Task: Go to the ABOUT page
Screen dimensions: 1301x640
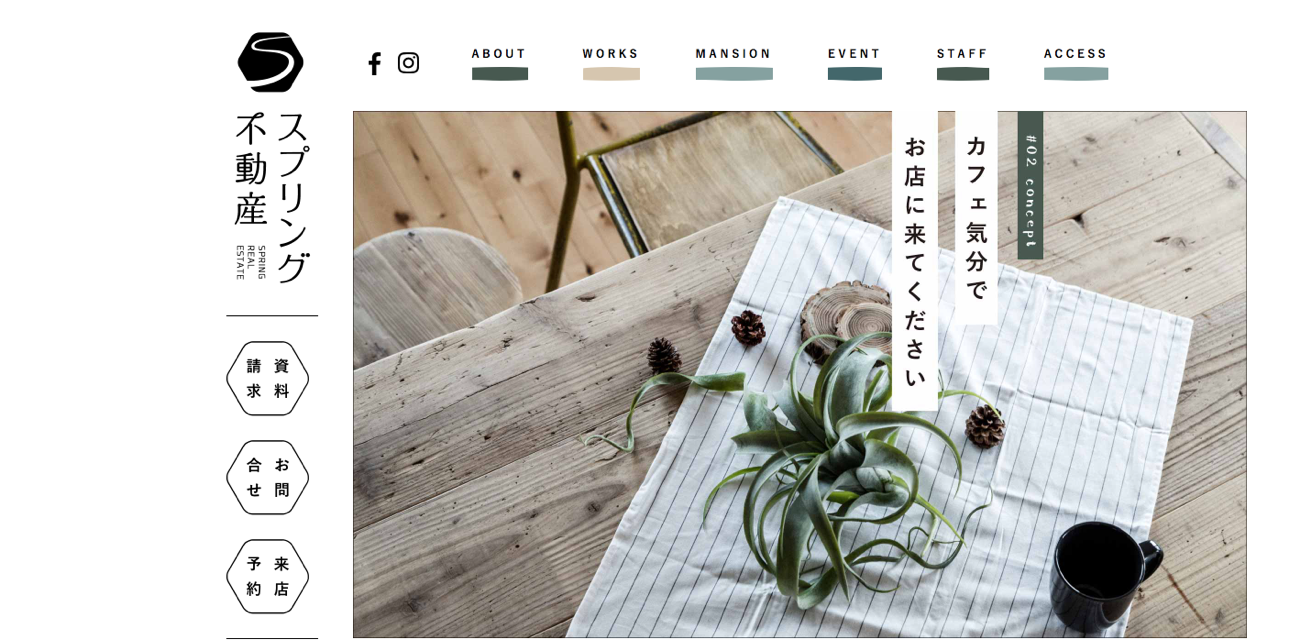Action: [x=499, y=54]
